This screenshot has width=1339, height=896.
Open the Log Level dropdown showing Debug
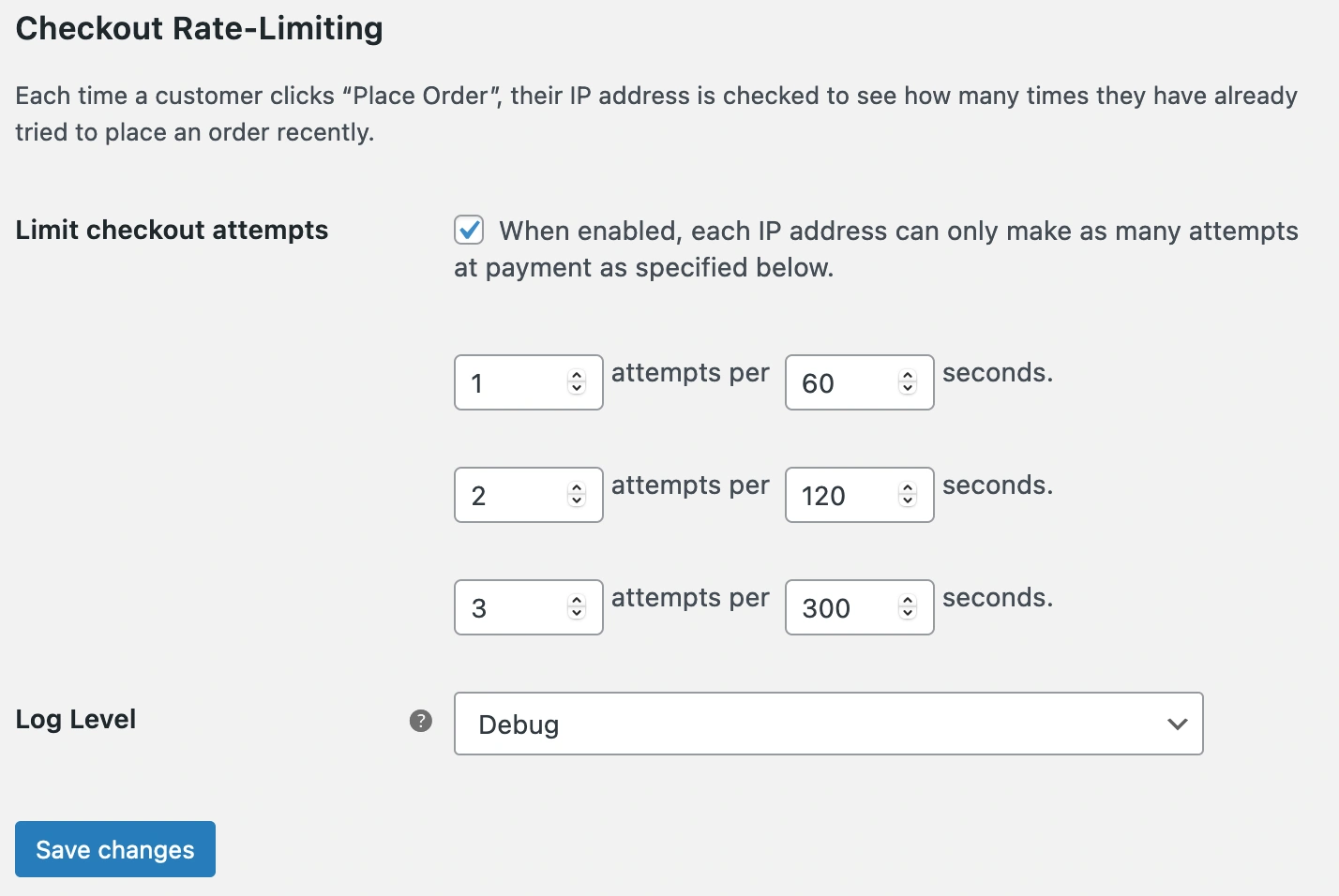828,724
